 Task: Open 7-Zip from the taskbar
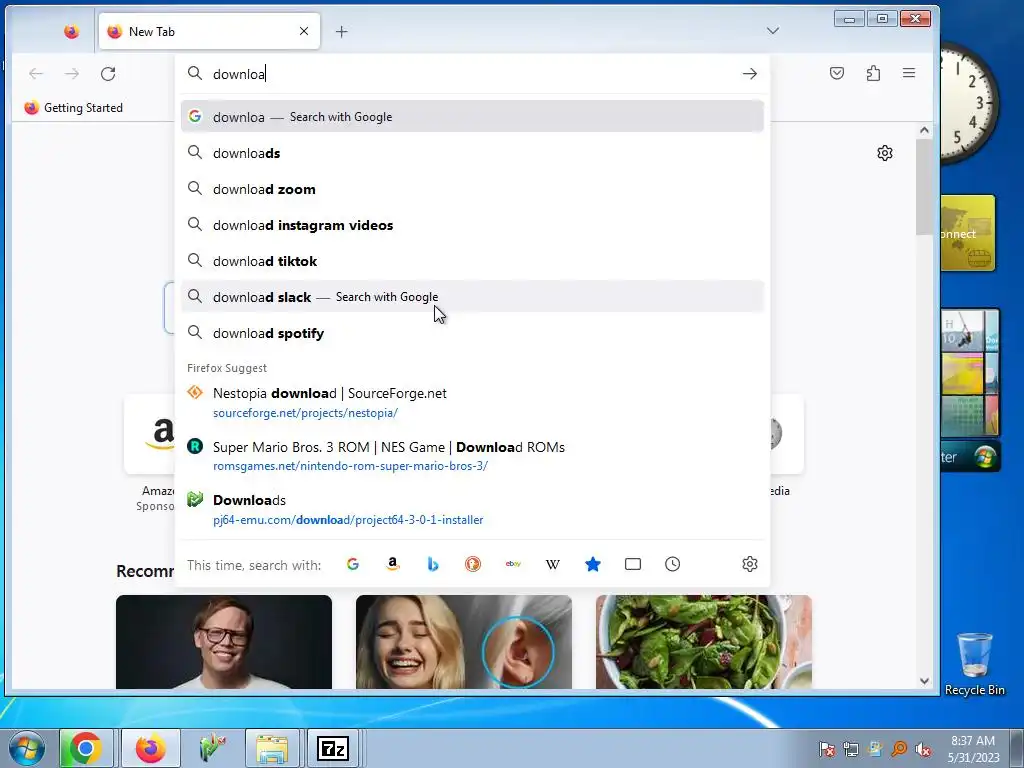coord(332,748)
